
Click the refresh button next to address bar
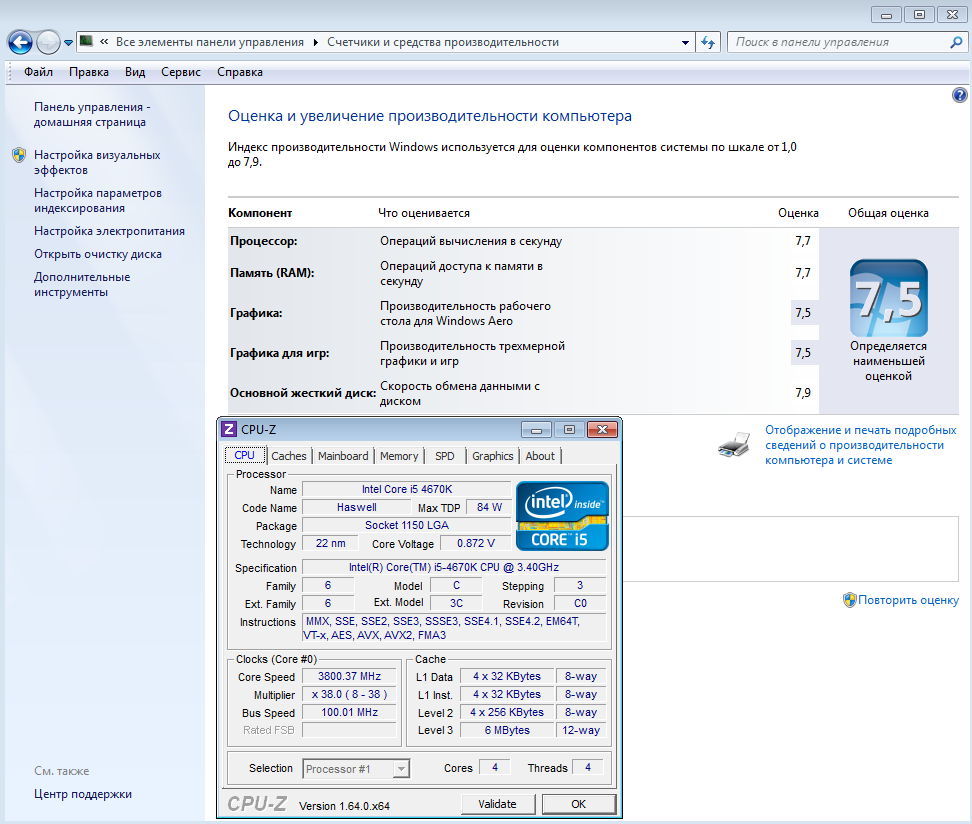pos(708,42)
